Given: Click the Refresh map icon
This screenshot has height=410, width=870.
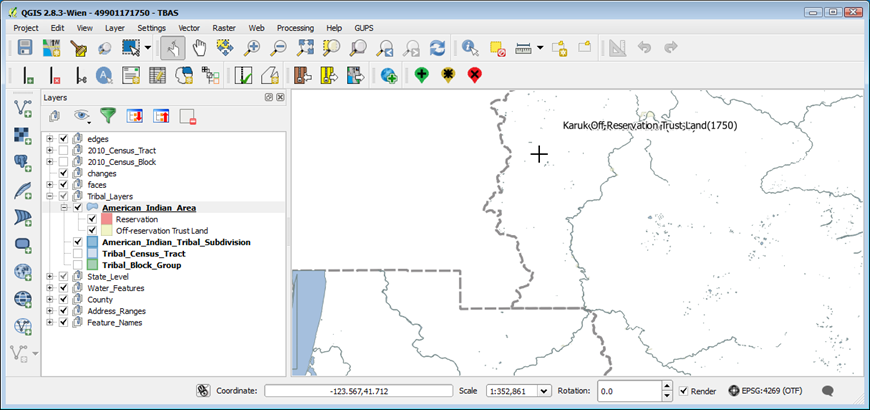Looking at the screenshot, I should (437, 48).
